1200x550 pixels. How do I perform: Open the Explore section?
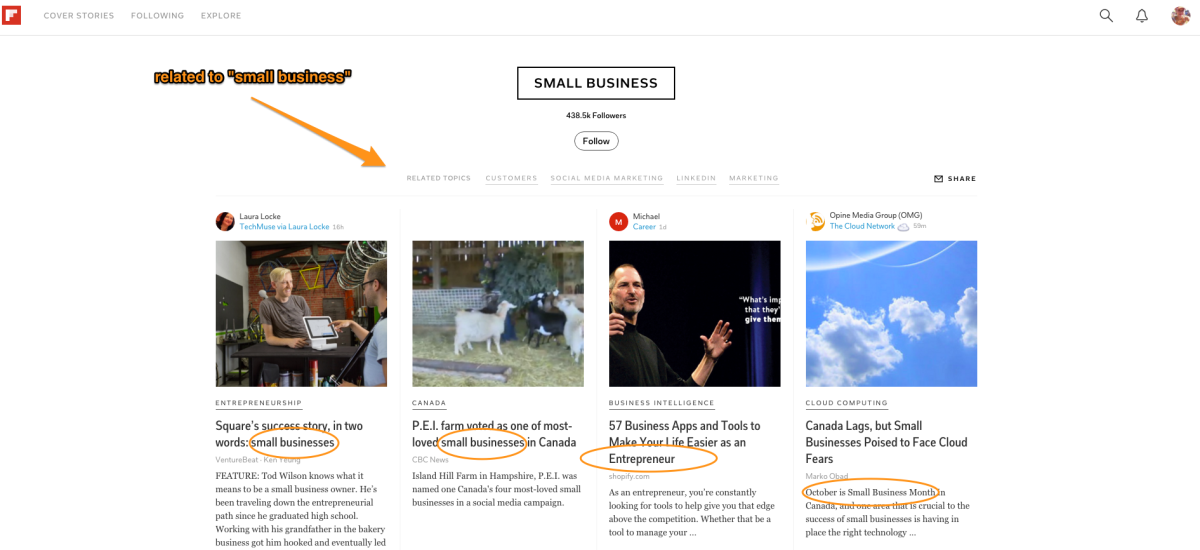(221, 16)
